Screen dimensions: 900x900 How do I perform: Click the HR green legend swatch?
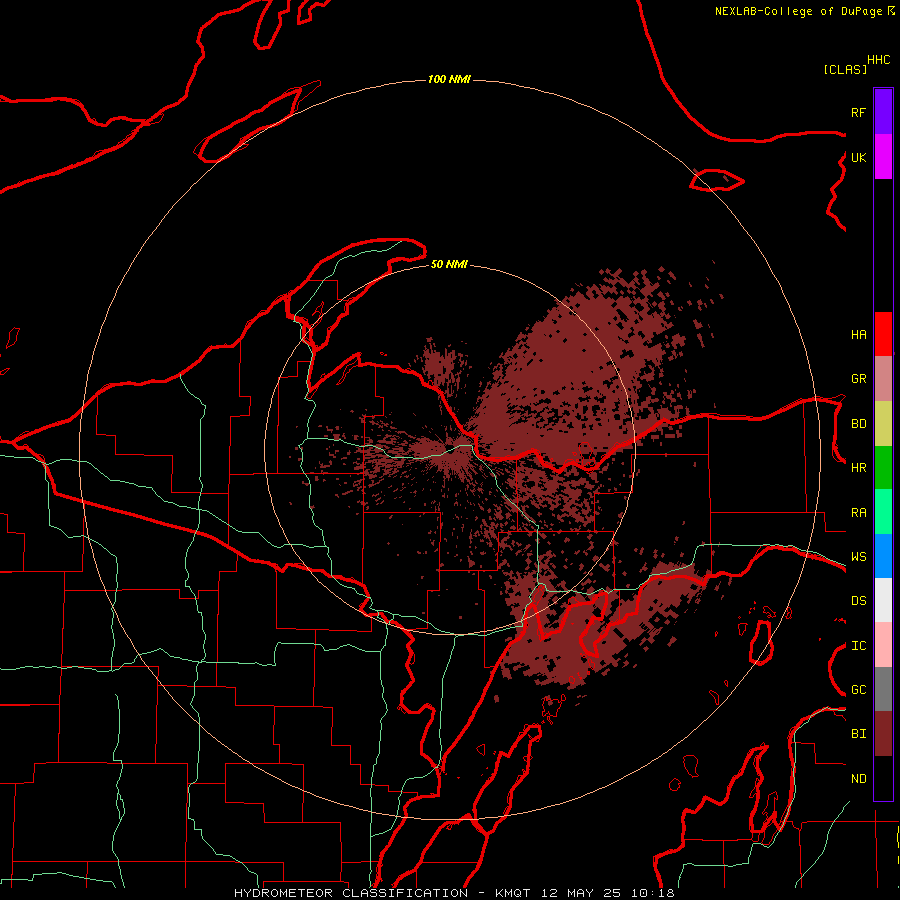pyautogui.click(x=883, y=468)
